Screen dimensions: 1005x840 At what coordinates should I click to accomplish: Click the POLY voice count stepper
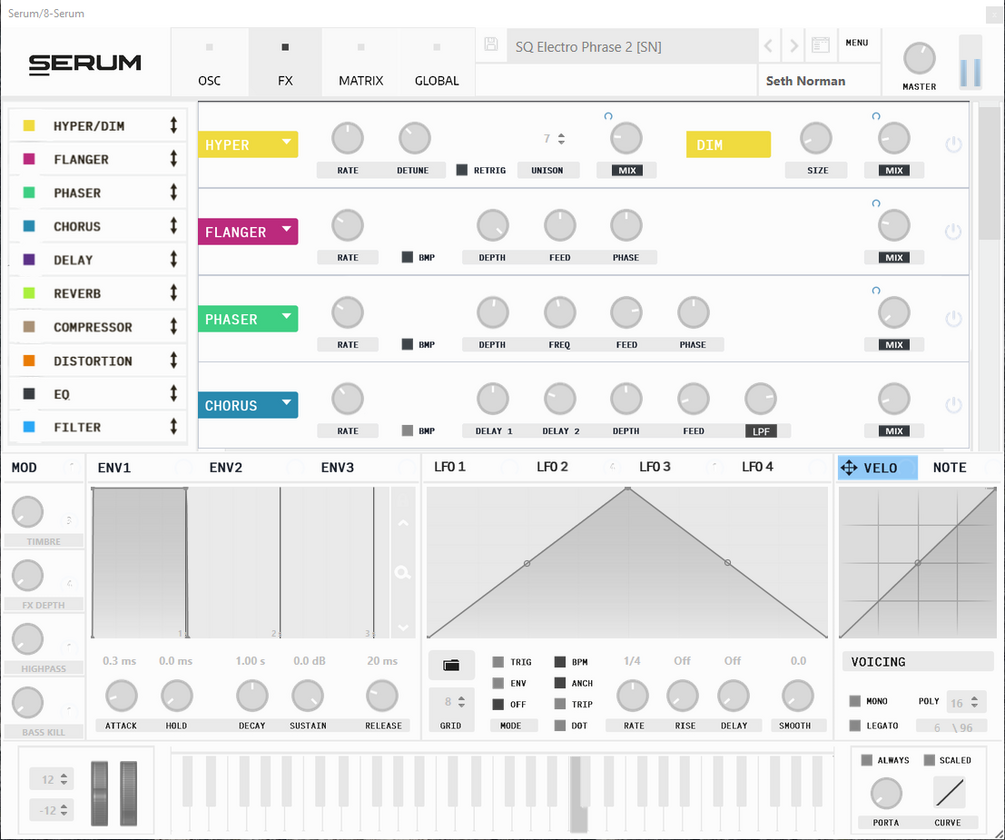(974, 702)
